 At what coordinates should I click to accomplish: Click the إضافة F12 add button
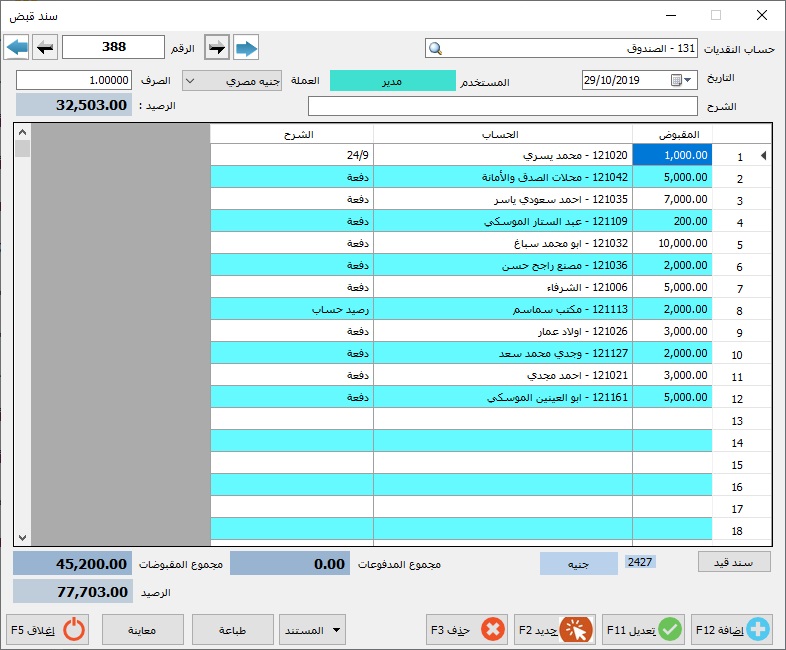732,629
